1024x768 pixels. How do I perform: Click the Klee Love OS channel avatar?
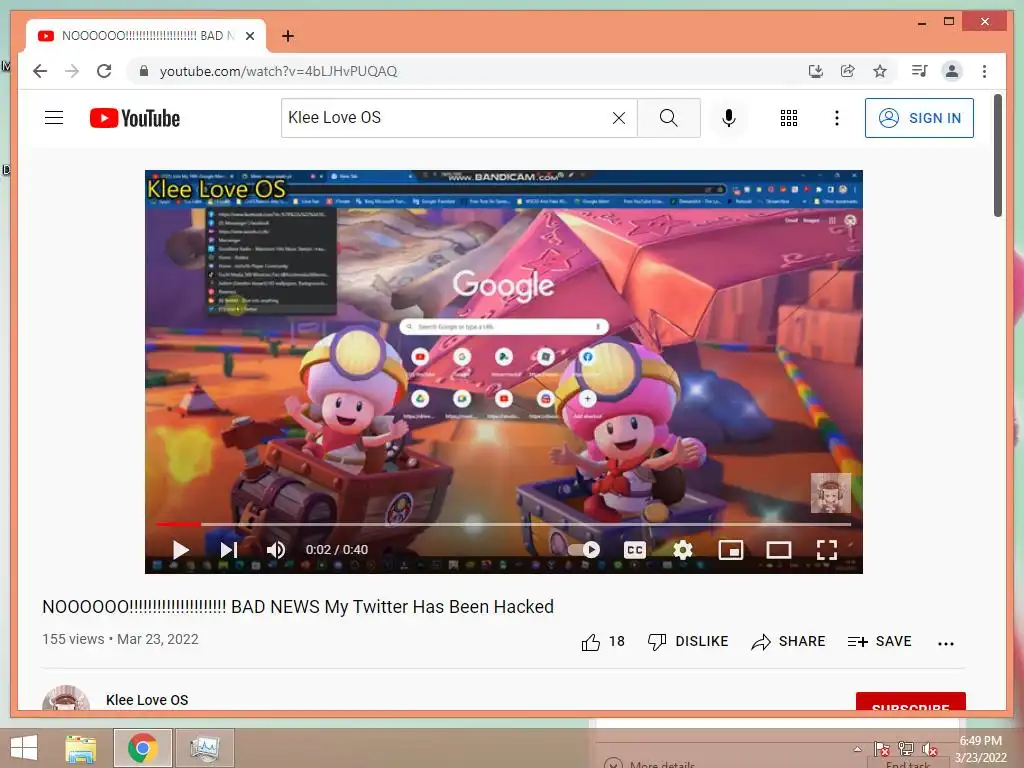pos(65,699)
